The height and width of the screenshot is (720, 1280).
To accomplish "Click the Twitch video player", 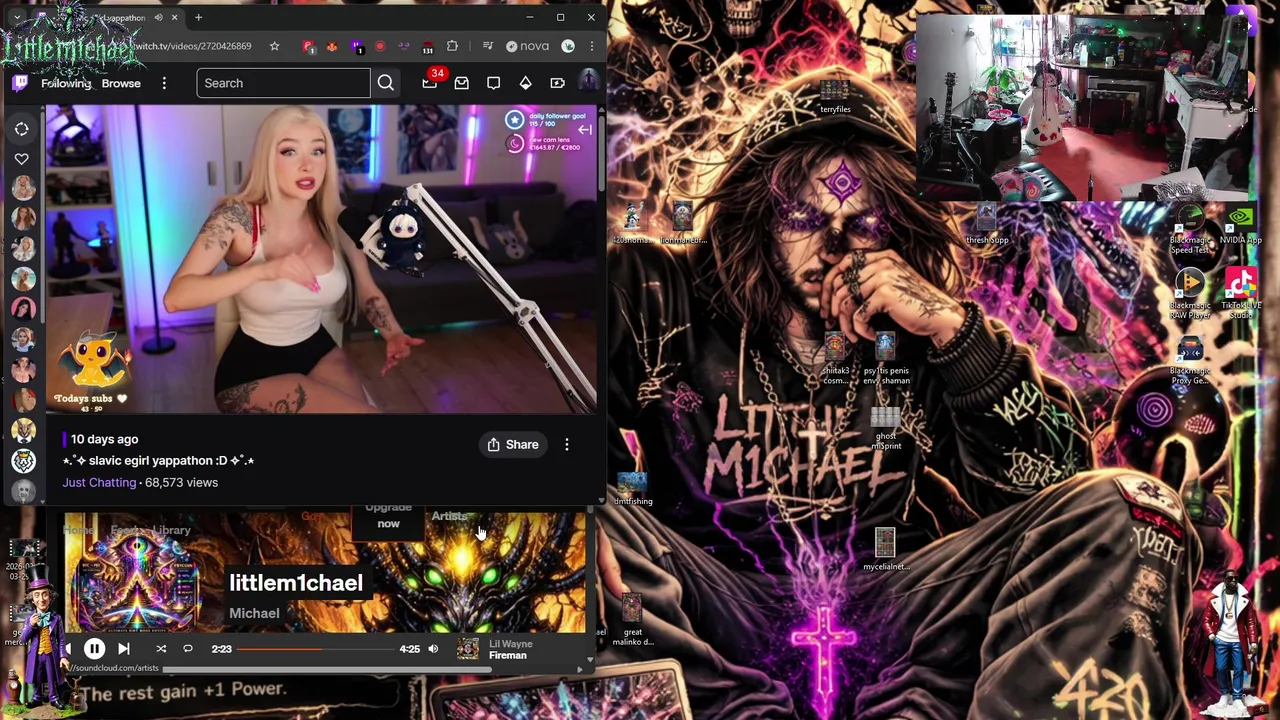I will (321, 259).
